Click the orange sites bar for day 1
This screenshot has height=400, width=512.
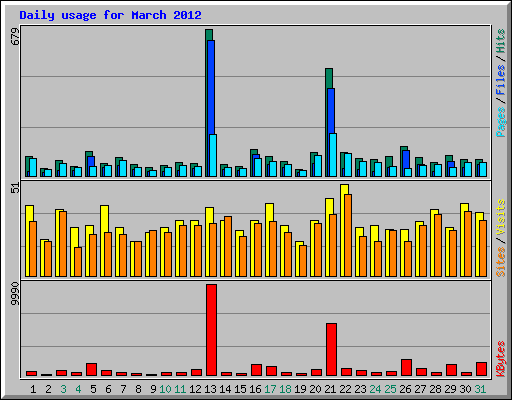pyautogui.click(x=33, y=249)
